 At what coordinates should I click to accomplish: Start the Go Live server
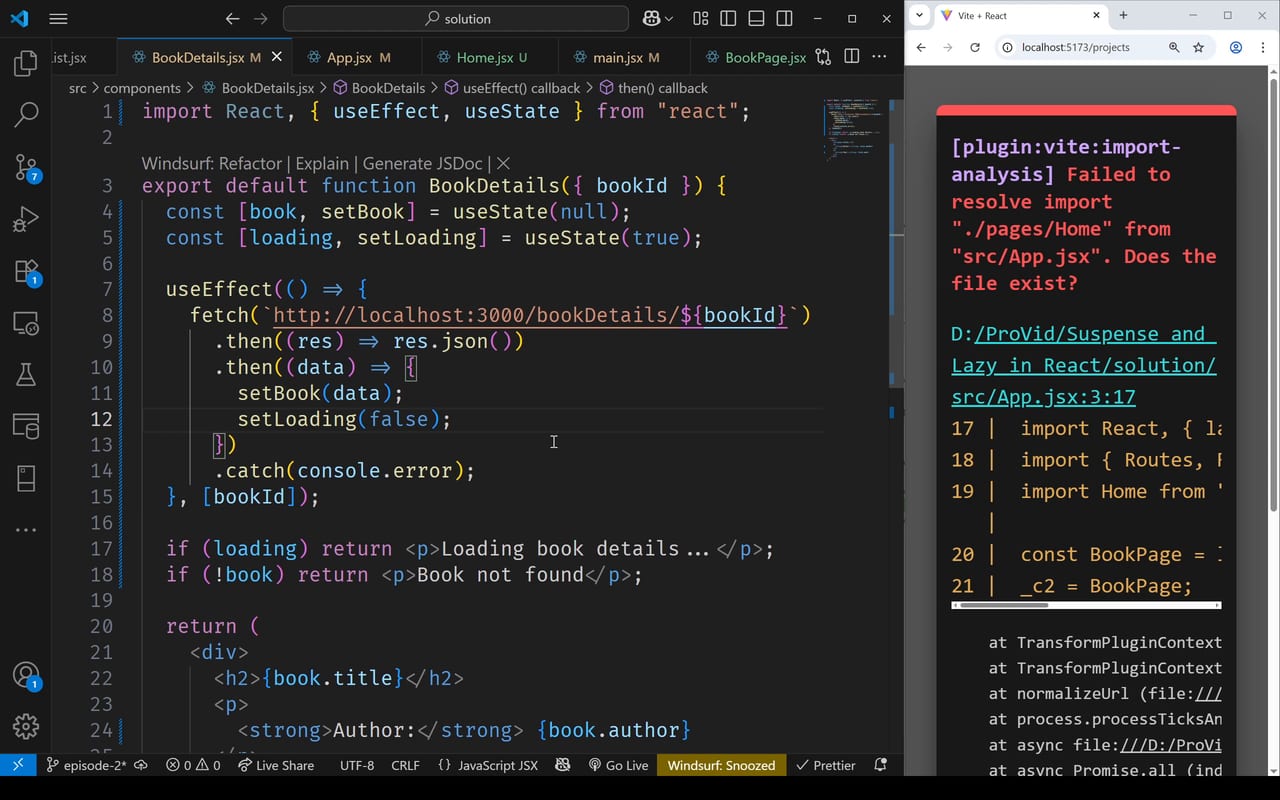click(618, 765)
